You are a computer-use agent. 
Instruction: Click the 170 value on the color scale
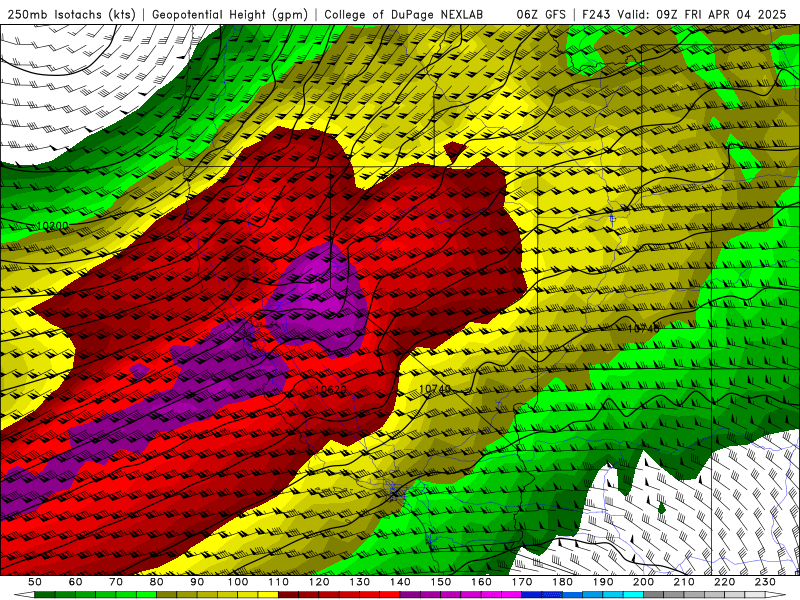coord(522,582)
